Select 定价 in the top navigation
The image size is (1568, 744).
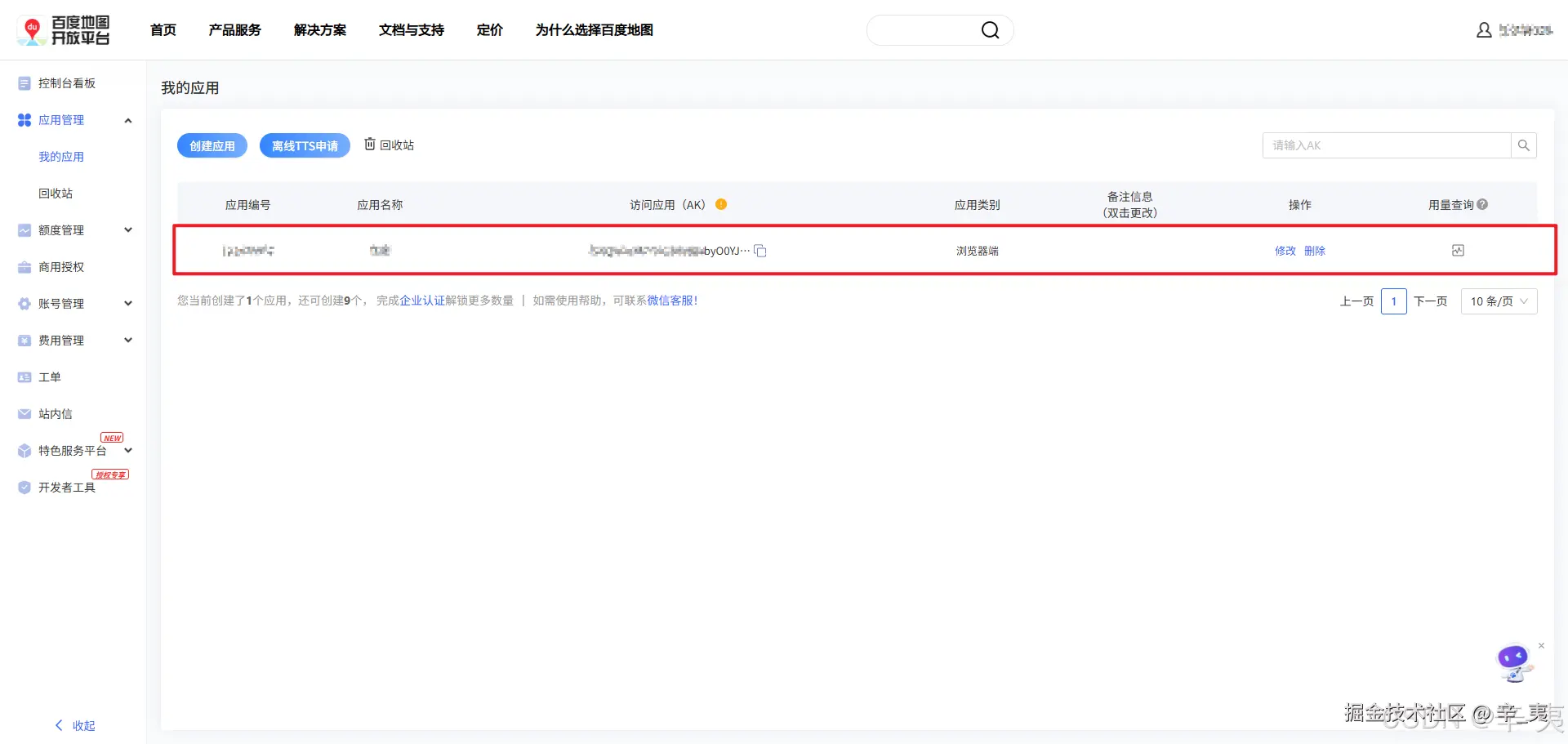[490, 30]
